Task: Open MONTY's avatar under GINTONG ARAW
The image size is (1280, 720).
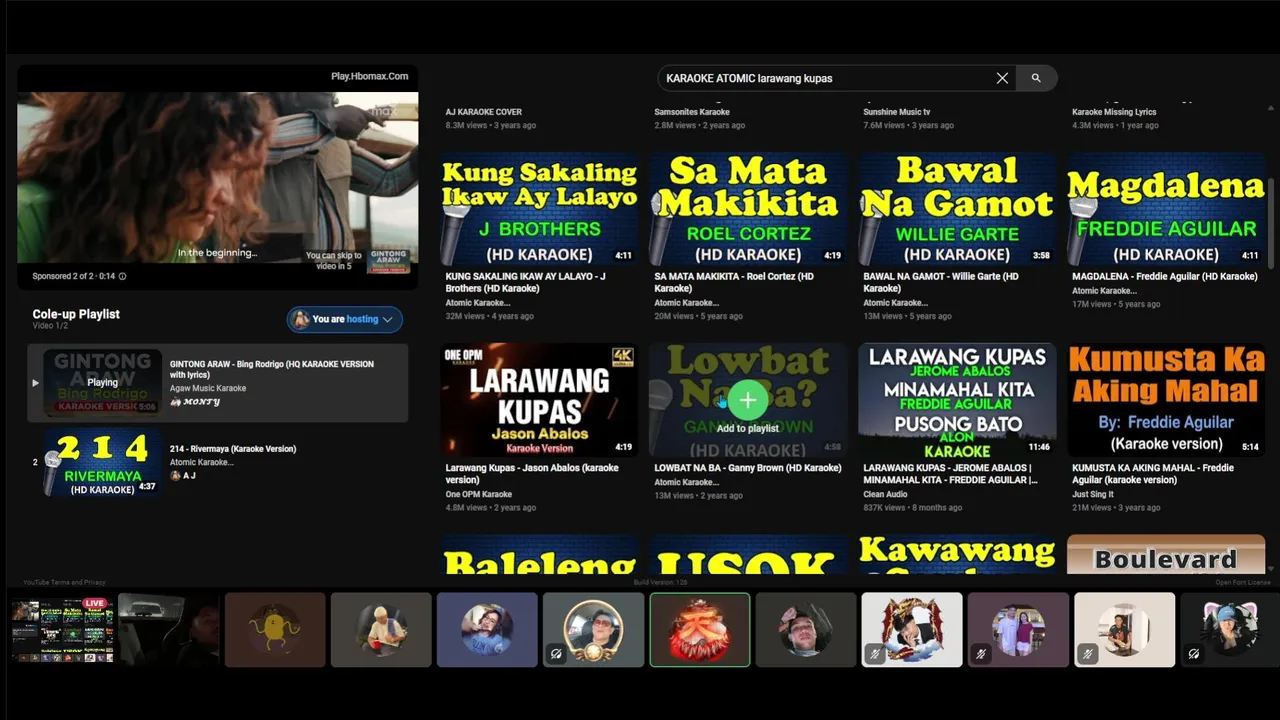Action: [x=175, y=402]
